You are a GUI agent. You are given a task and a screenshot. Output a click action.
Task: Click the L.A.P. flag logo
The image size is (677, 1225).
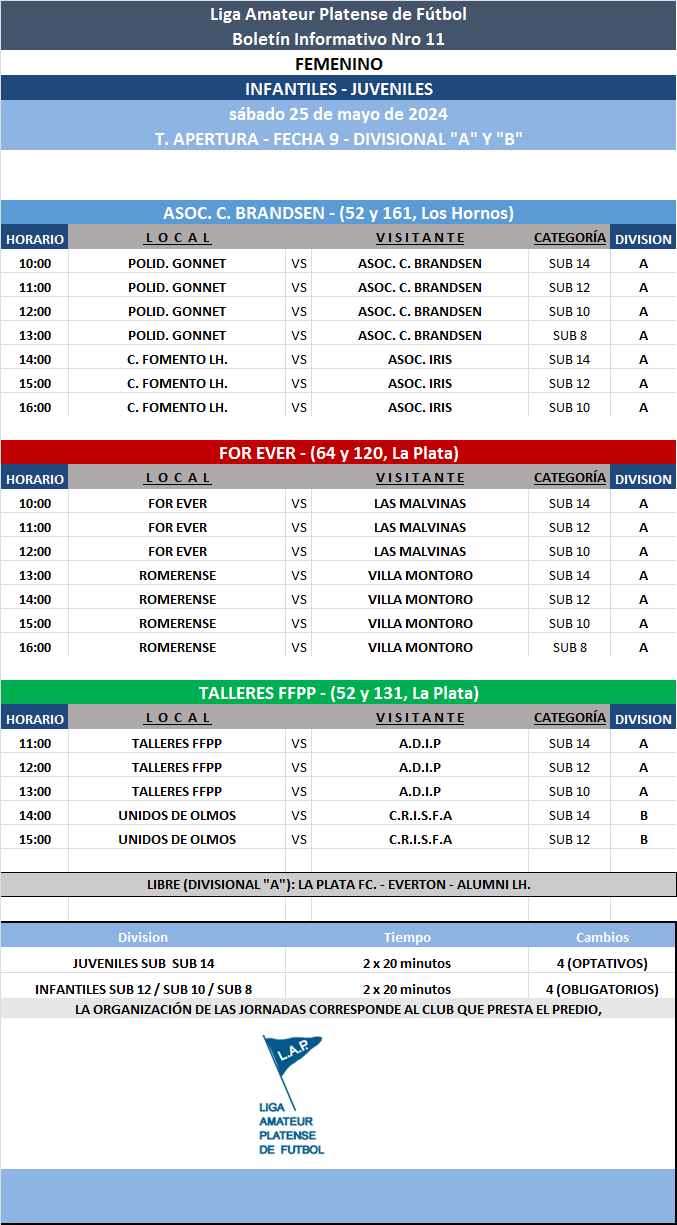[292, 1096]
